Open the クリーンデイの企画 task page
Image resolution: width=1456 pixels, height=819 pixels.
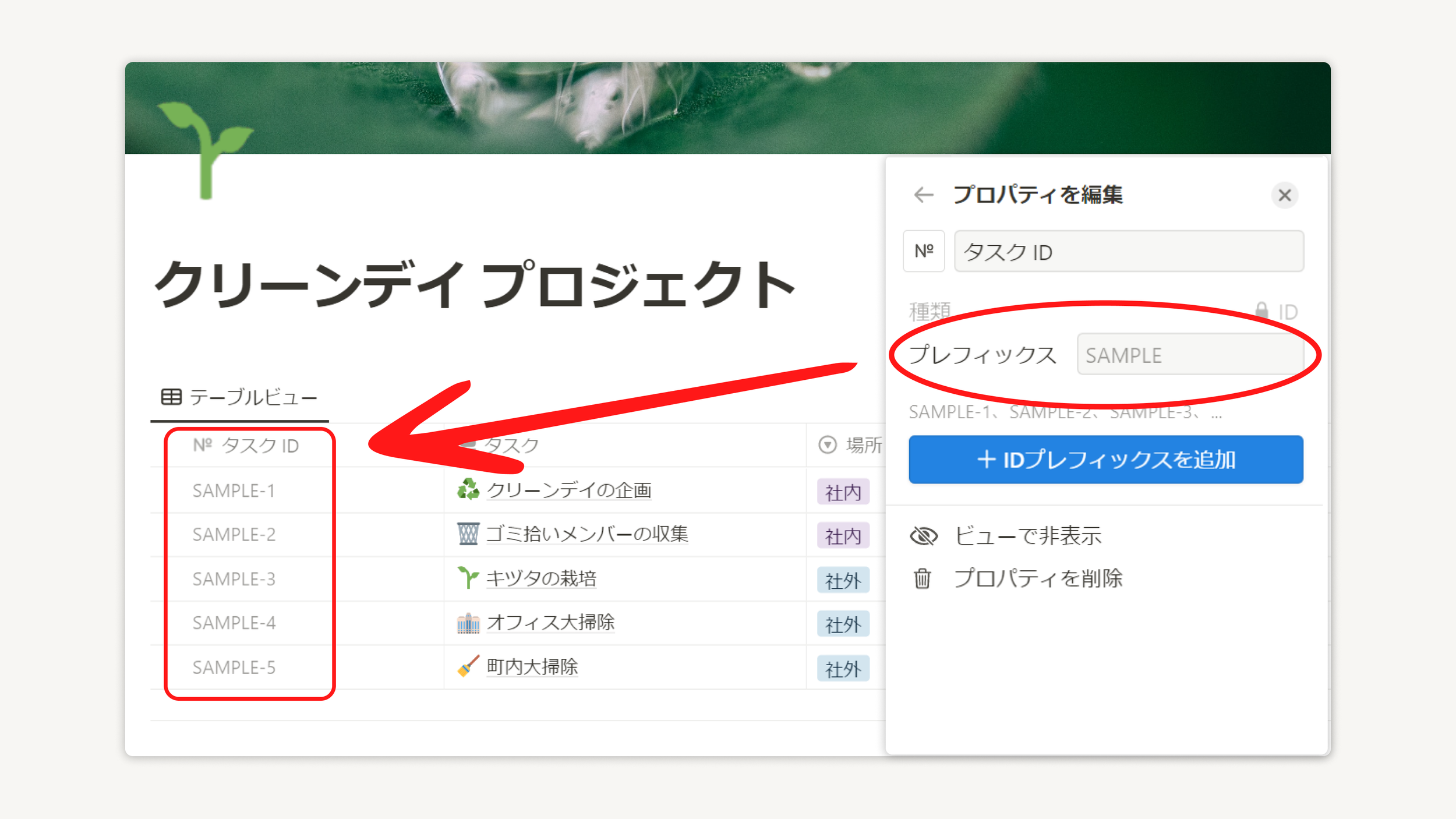[568, 490]
